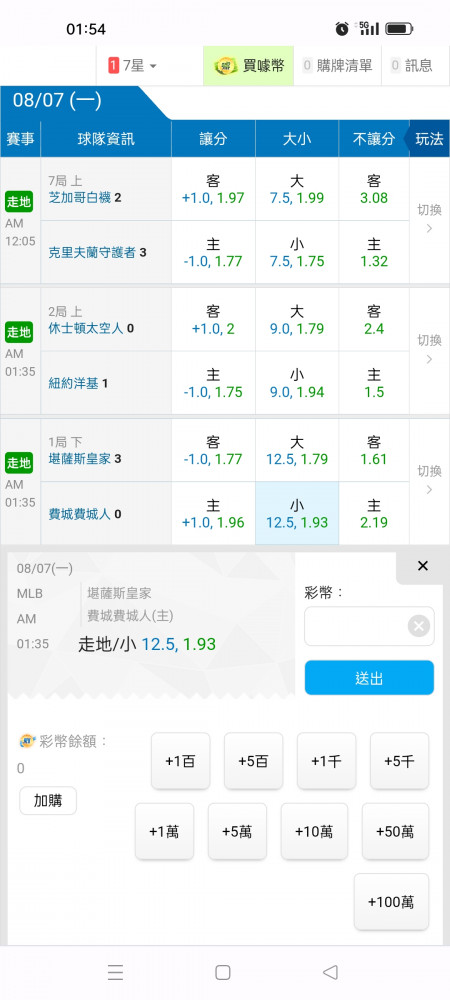Select 大 7.5, 1.99 odds cell
The image size is (450, 1000).
pos(297,189)
